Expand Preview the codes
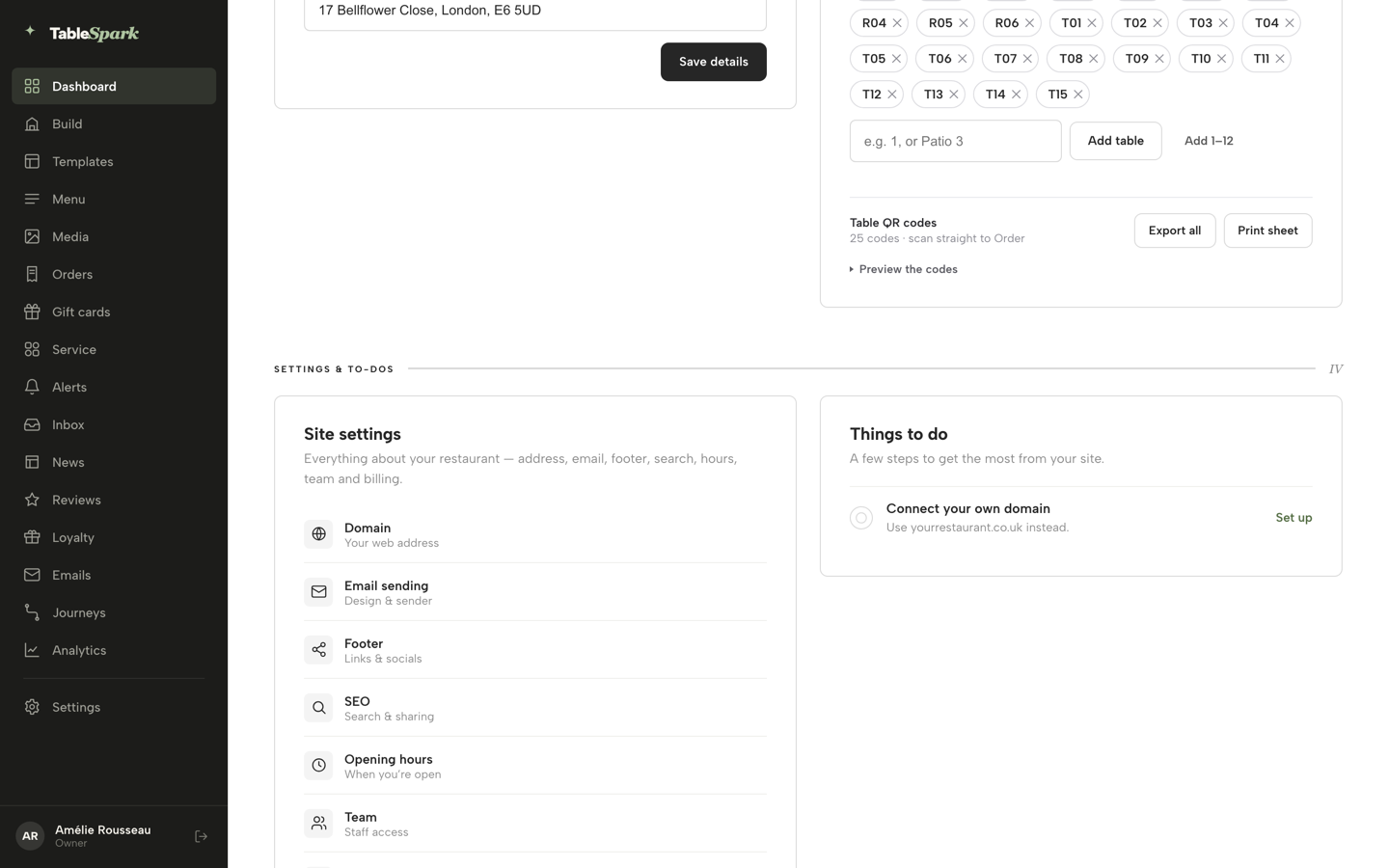 click(904, 269)
